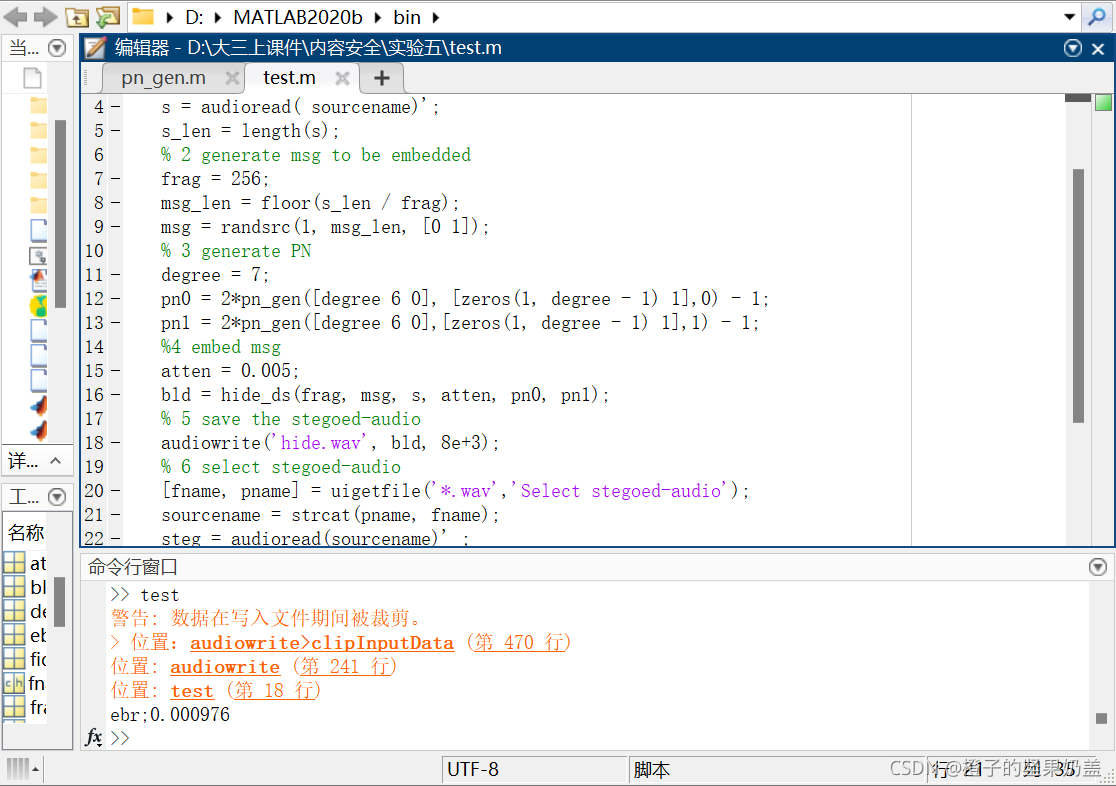Go up one folder level
1116x786 pixels.
(77, 17)
